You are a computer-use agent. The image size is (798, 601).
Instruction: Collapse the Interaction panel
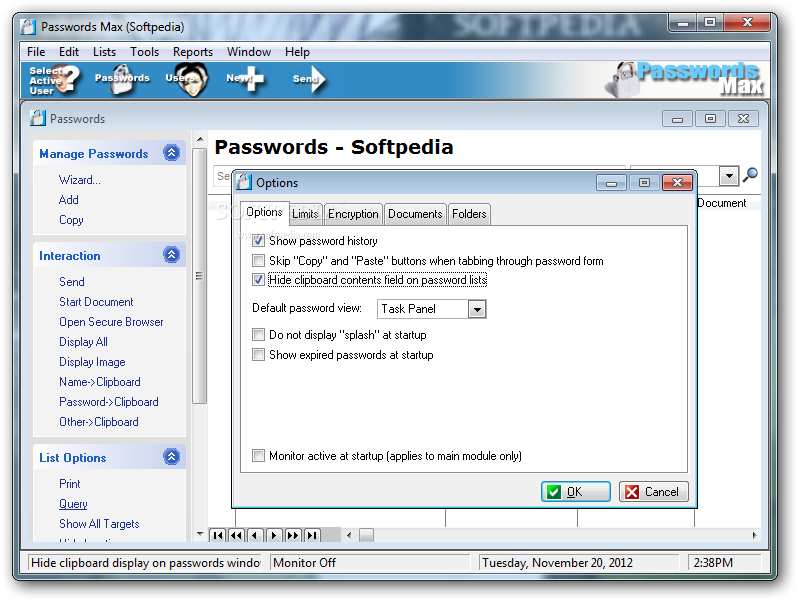172,254
